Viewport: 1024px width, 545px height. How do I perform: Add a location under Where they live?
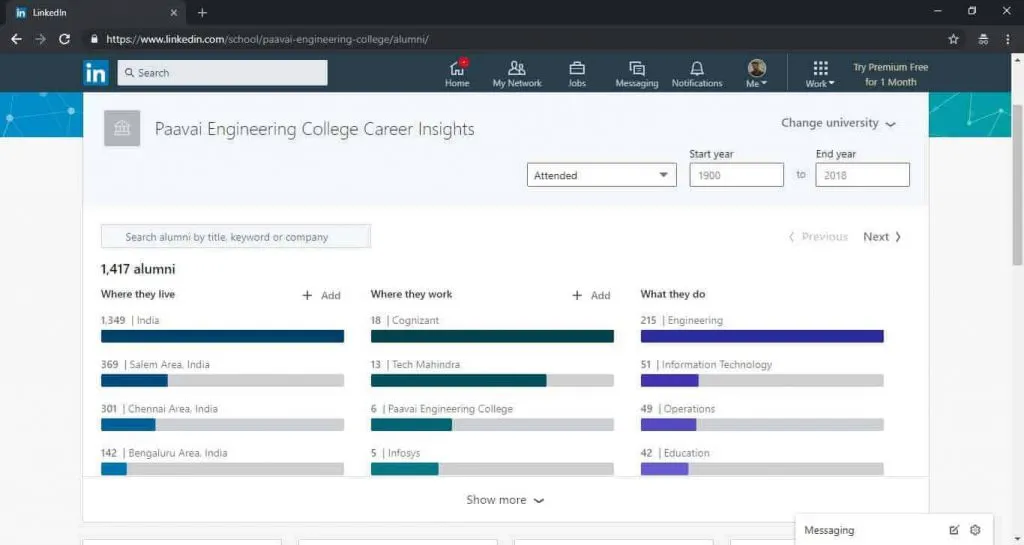click(x=321, y=295)
